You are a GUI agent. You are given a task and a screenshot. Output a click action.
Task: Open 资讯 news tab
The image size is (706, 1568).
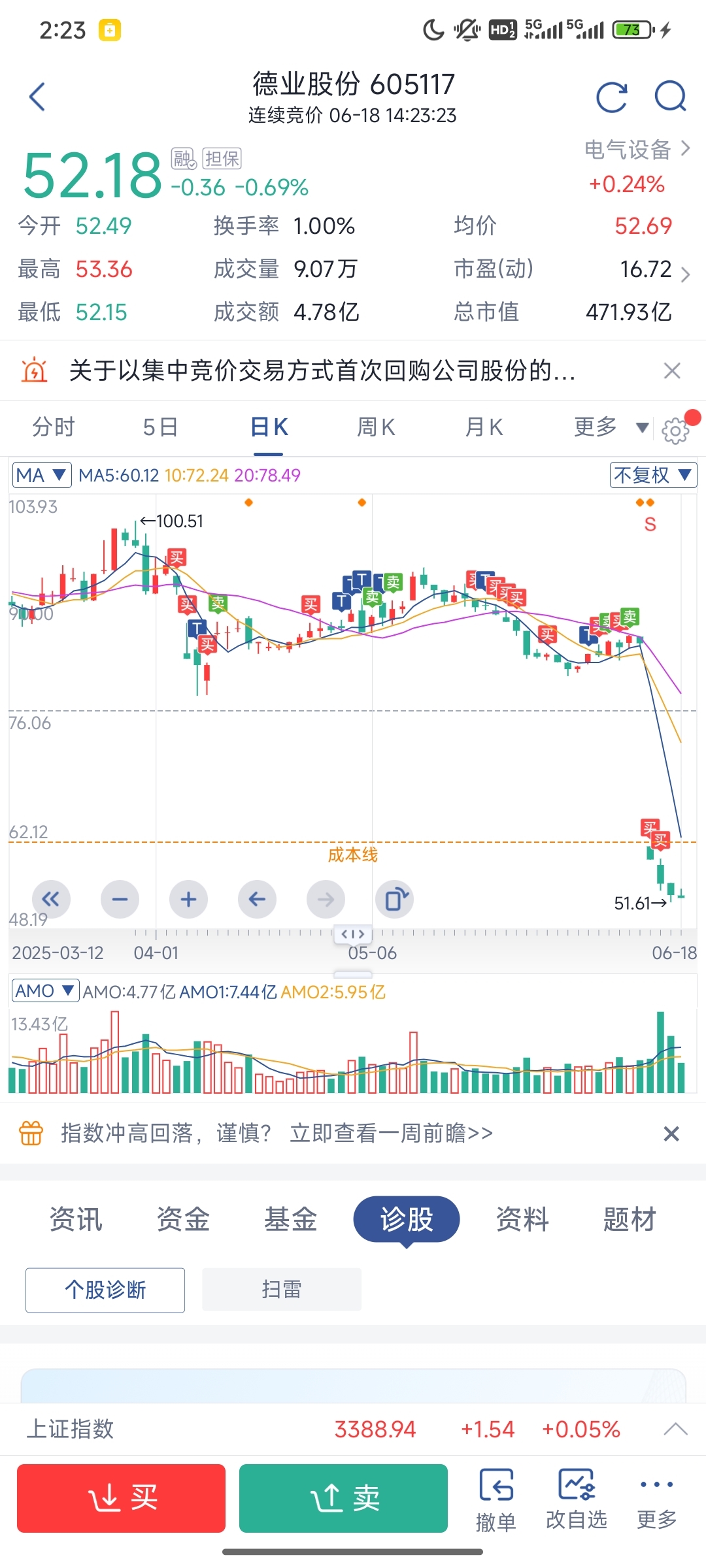[76, 1219]
